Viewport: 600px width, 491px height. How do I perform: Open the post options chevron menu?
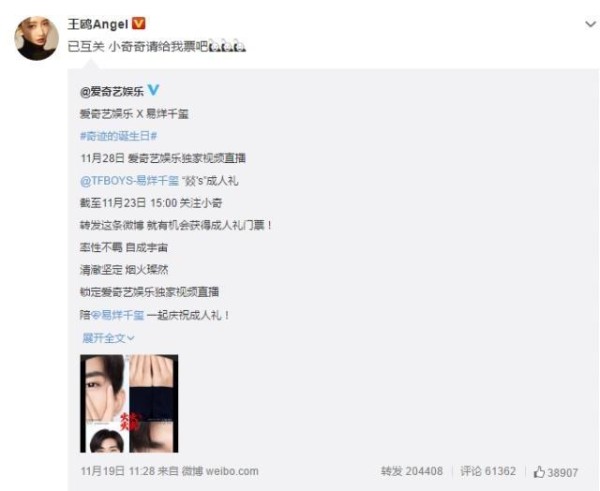click(x=590, y=24)
